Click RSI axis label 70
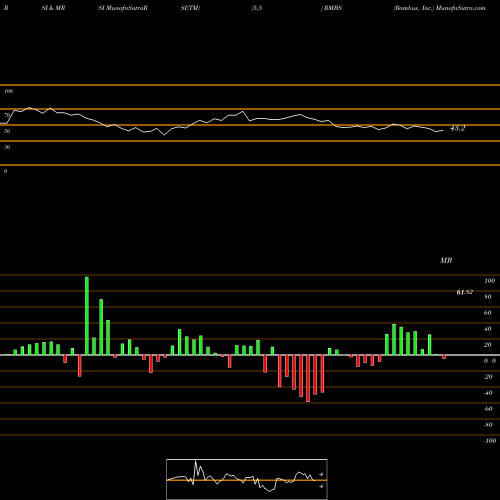This screenshot has height=500, width=500. 7,115
